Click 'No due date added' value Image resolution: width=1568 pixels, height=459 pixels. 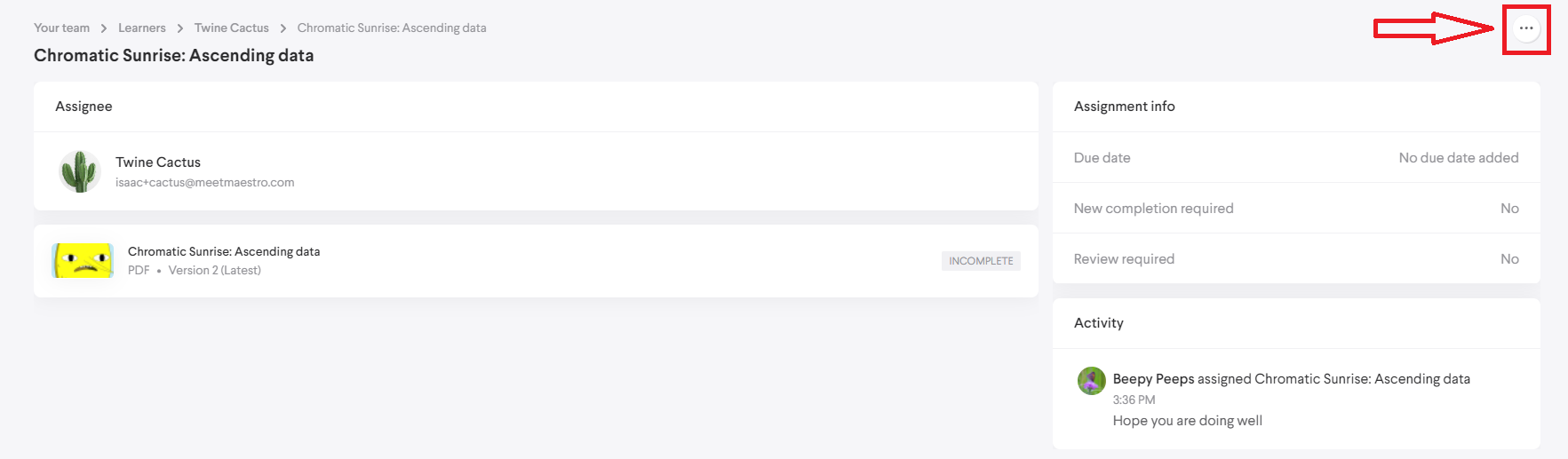point(1458,158)
